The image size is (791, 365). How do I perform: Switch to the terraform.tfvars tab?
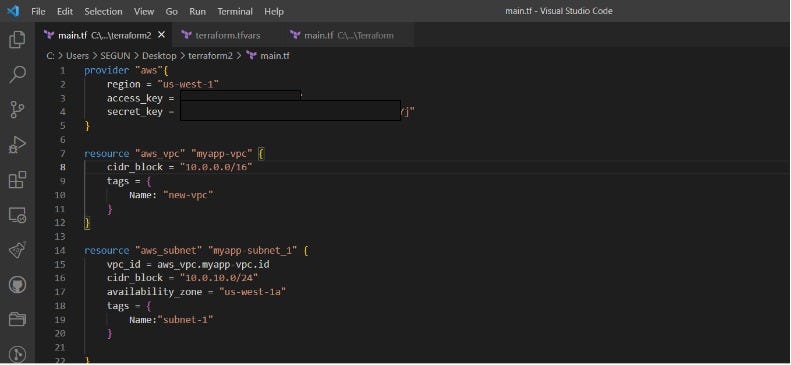pyautogui.click(x=228, y=35)
